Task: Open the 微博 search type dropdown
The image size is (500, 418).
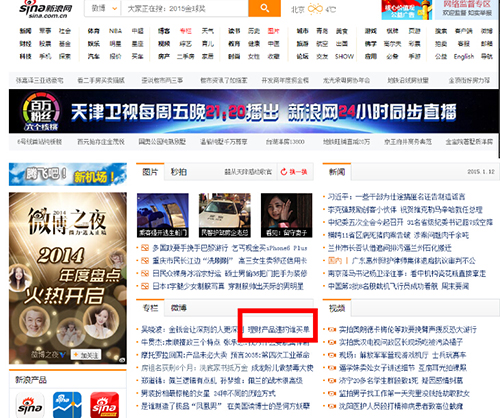Action: pyautogui.click(x=103, y=8)
